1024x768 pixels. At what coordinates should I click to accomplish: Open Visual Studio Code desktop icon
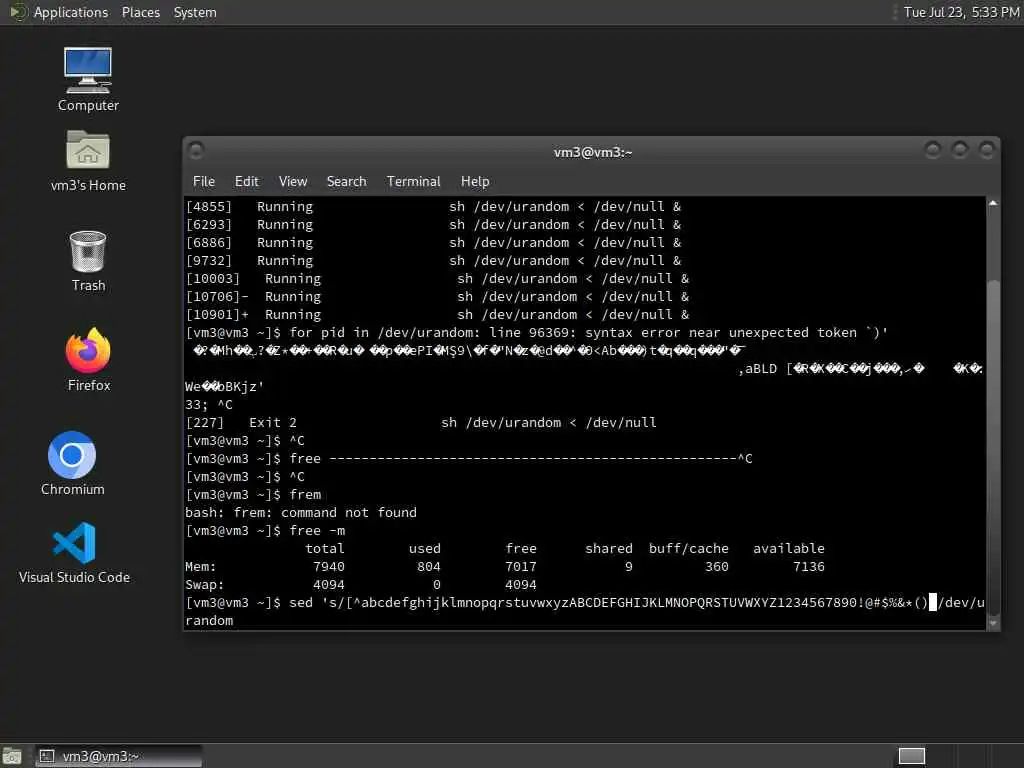[74, 552]
